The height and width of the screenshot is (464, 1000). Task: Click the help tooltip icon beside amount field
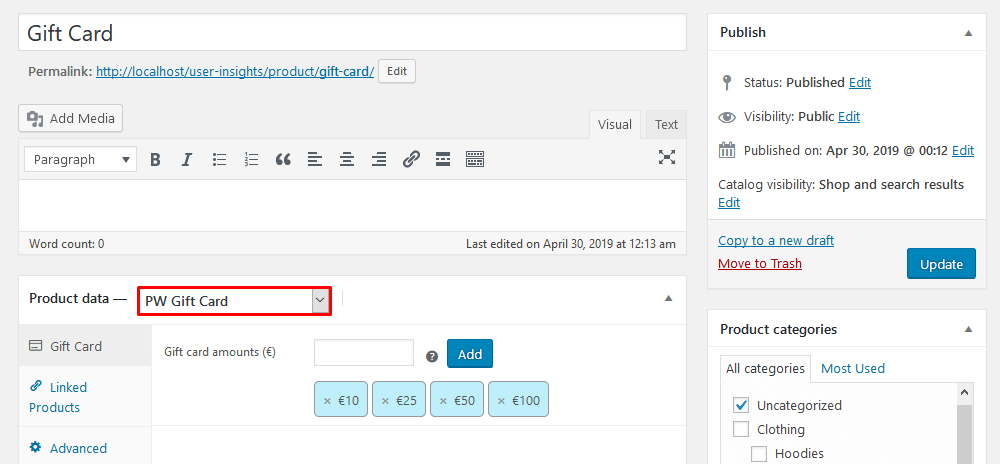coord(432,357)
